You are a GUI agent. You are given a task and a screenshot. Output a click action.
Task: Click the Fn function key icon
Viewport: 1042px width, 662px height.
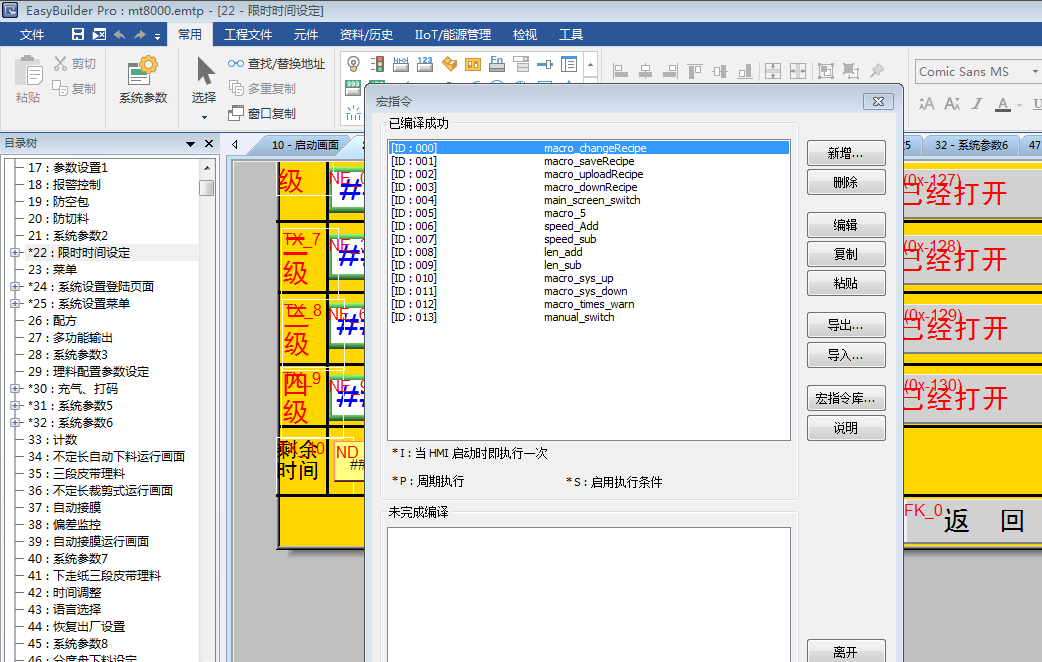[497, 64]
